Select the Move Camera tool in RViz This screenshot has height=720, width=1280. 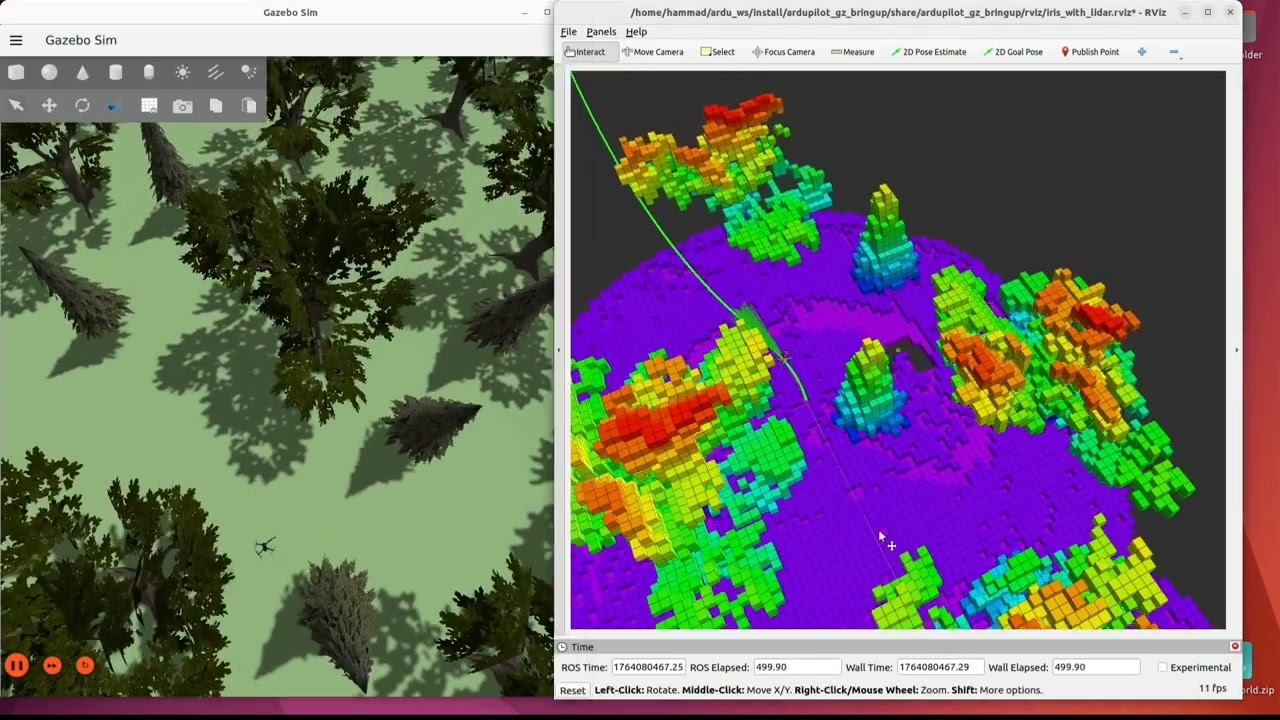click(x=653, y=52)
